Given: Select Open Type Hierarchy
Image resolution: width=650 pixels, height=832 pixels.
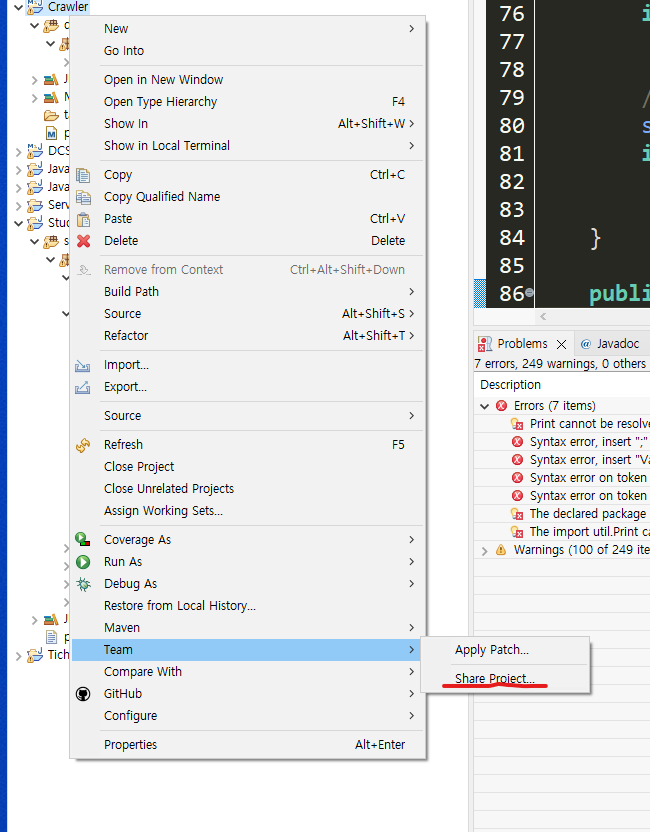Looking at the screenshot, I should tap(247, 102).
